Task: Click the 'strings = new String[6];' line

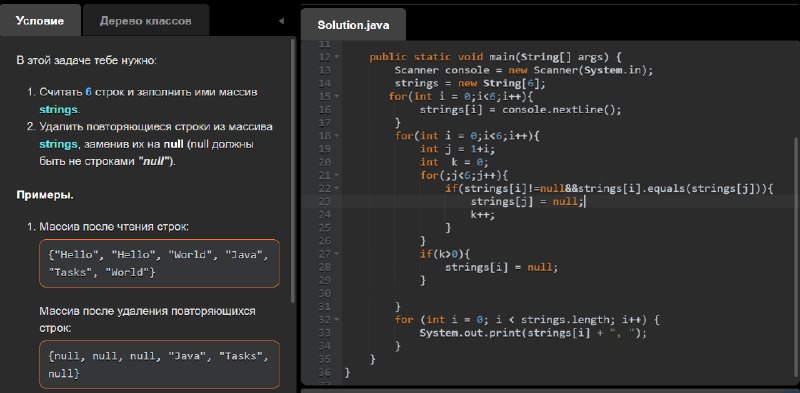Action: coord(470,83)
